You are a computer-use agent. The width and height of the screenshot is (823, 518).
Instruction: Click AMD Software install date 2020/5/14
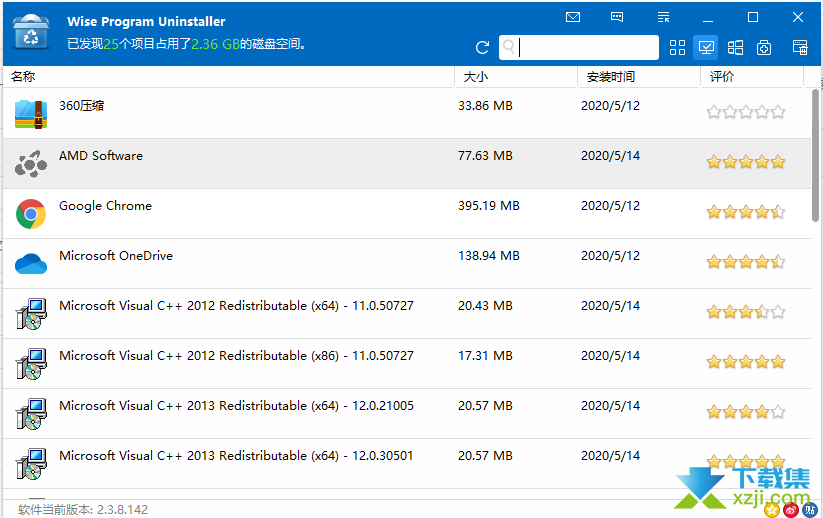pyautogui.click(x=610, y=156)
